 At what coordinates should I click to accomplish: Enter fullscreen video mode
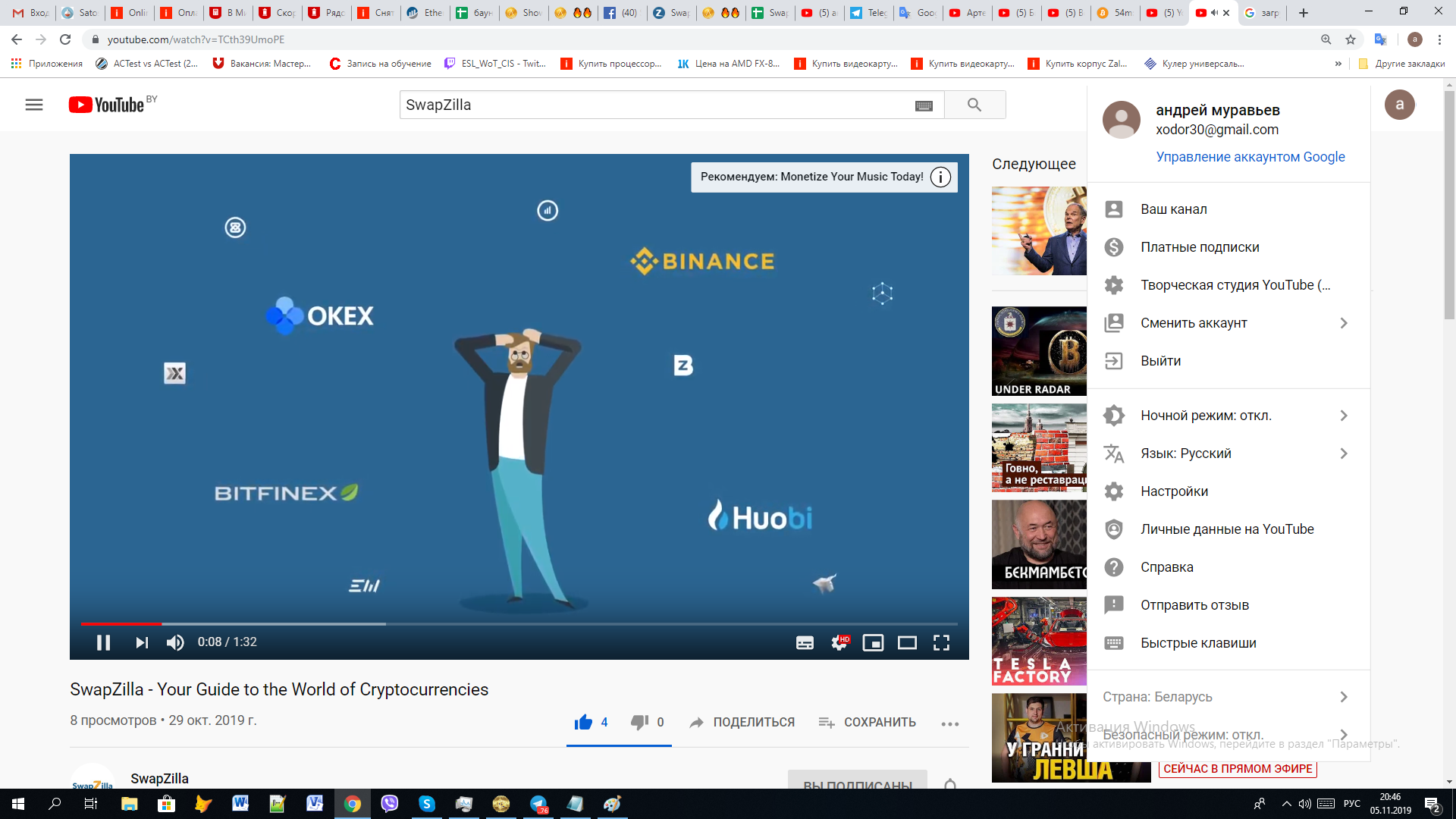point(941,643)
